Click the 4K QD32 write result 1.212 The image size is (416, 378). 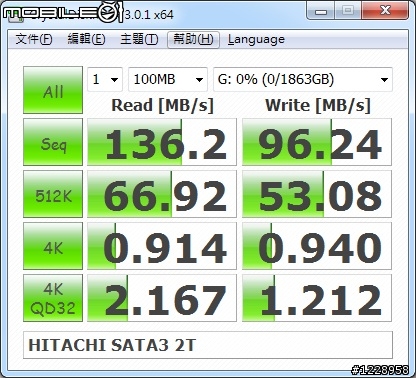(317, 298)
